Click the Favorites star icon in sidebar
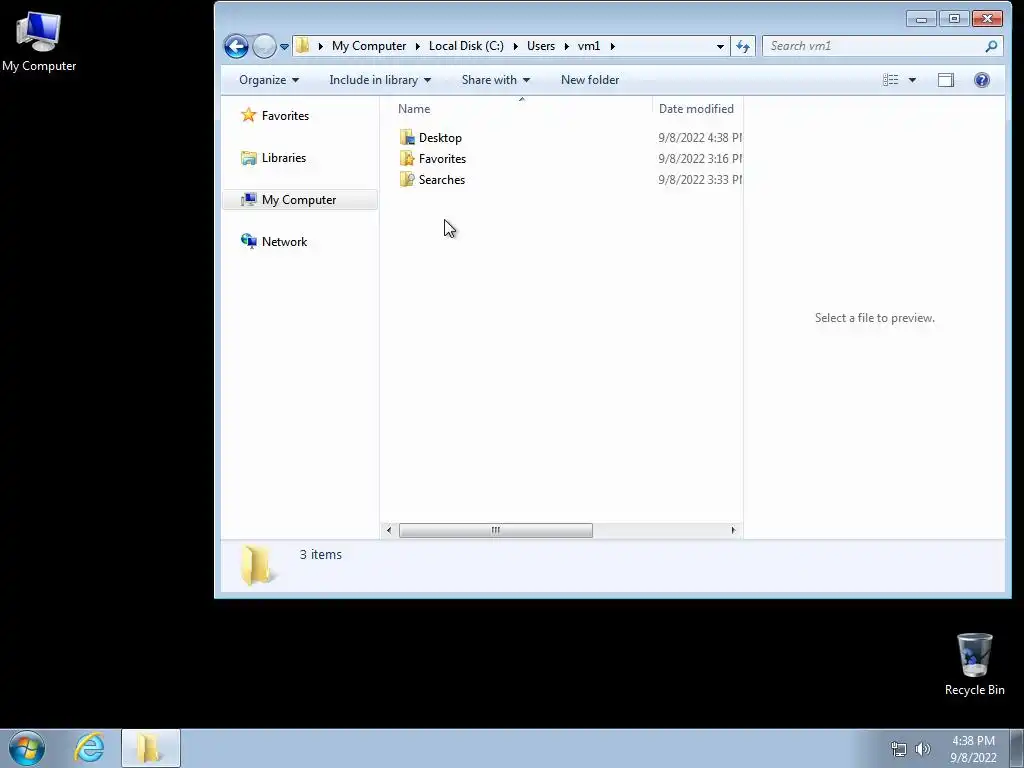The height and width of the screenshot is (768, 1024). (x=248, y=115)
